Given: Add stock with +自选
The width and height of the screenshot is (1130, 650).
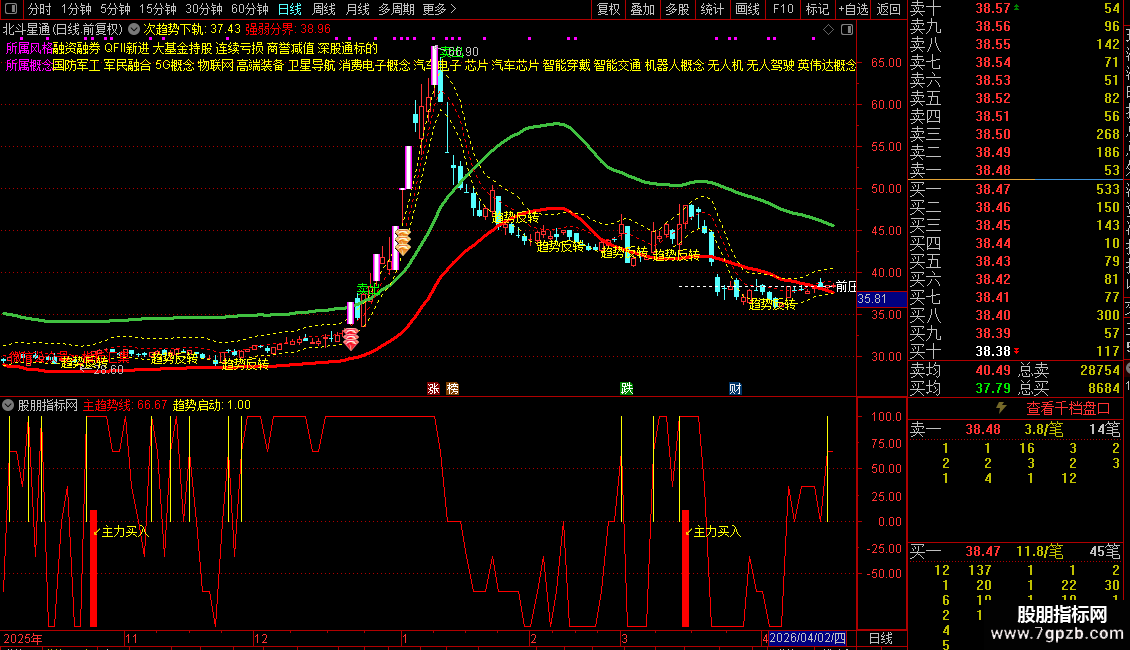Looking at the screenshot, I should [x=854, y=9].
